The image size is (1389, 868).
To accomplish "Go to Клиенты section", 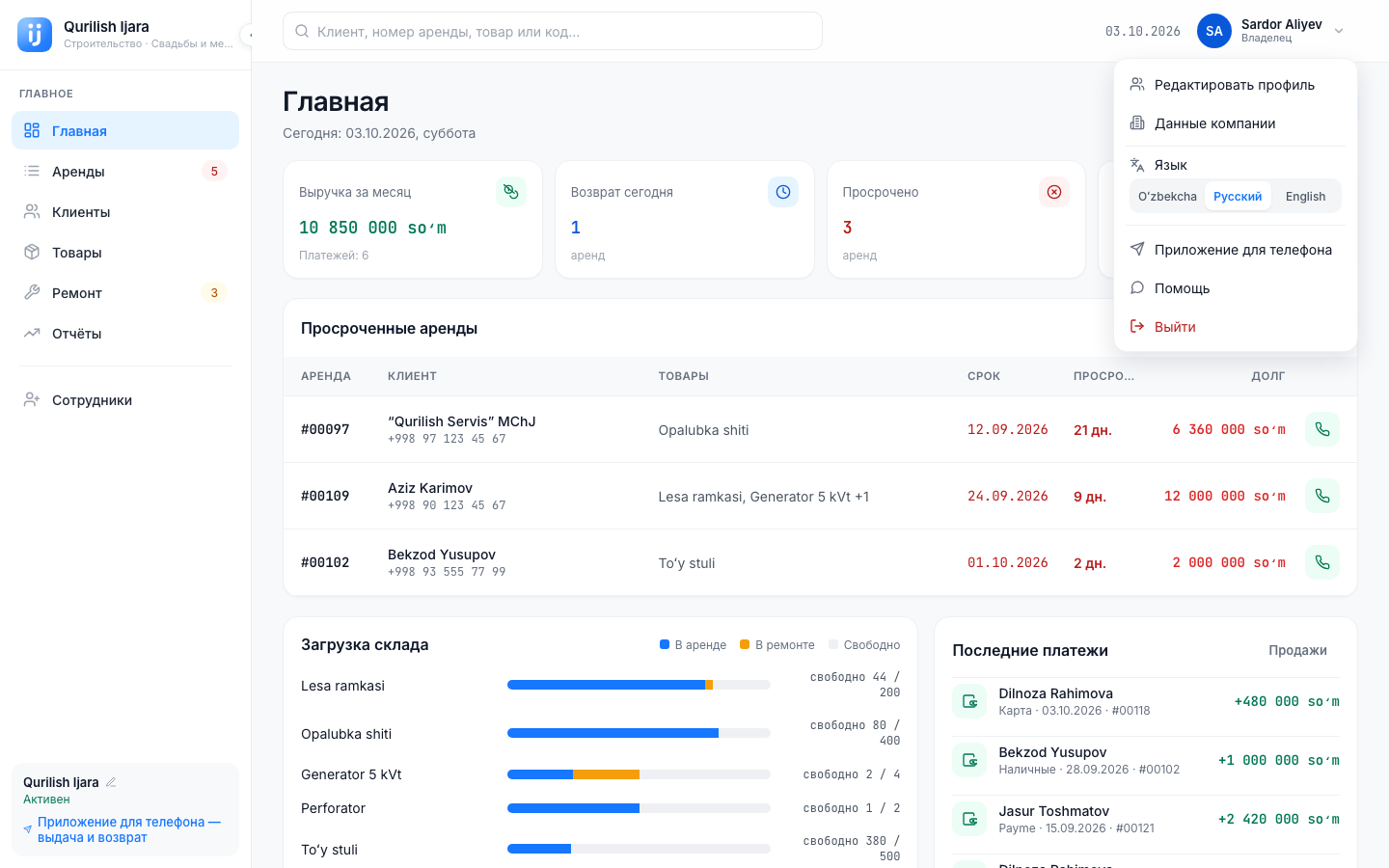I will [125, 211].
